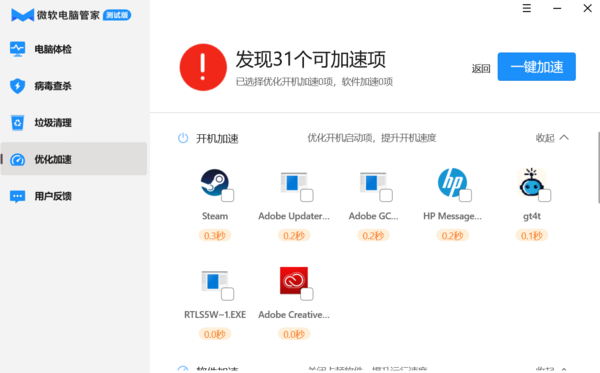600x373 pixels.
Task: Click the red exclamation warning icon
Action: [203, 67]
